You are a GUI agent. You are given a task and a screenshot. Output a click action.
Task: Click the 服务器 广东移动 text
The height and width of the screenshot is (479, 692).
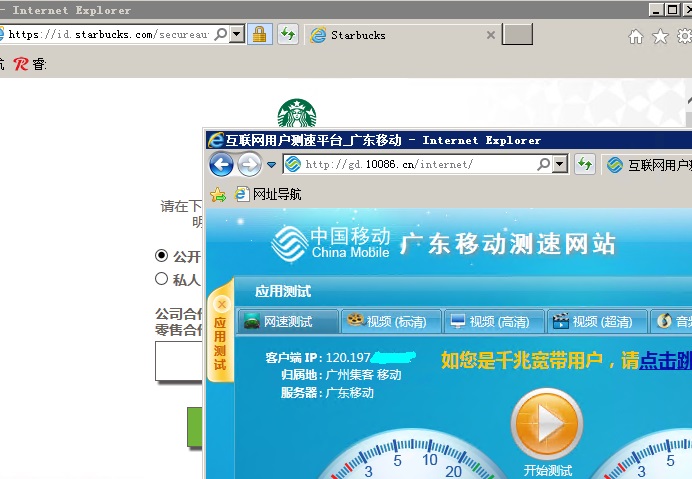(327, 392)
